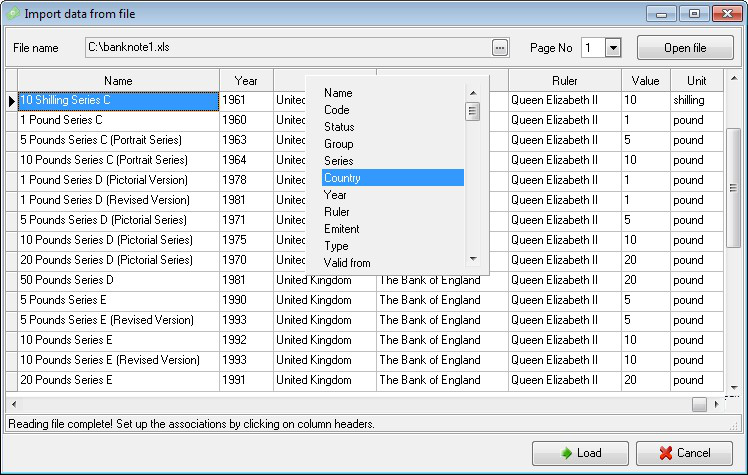
Task: Click the year cell 1978
Action: (246, 181)
